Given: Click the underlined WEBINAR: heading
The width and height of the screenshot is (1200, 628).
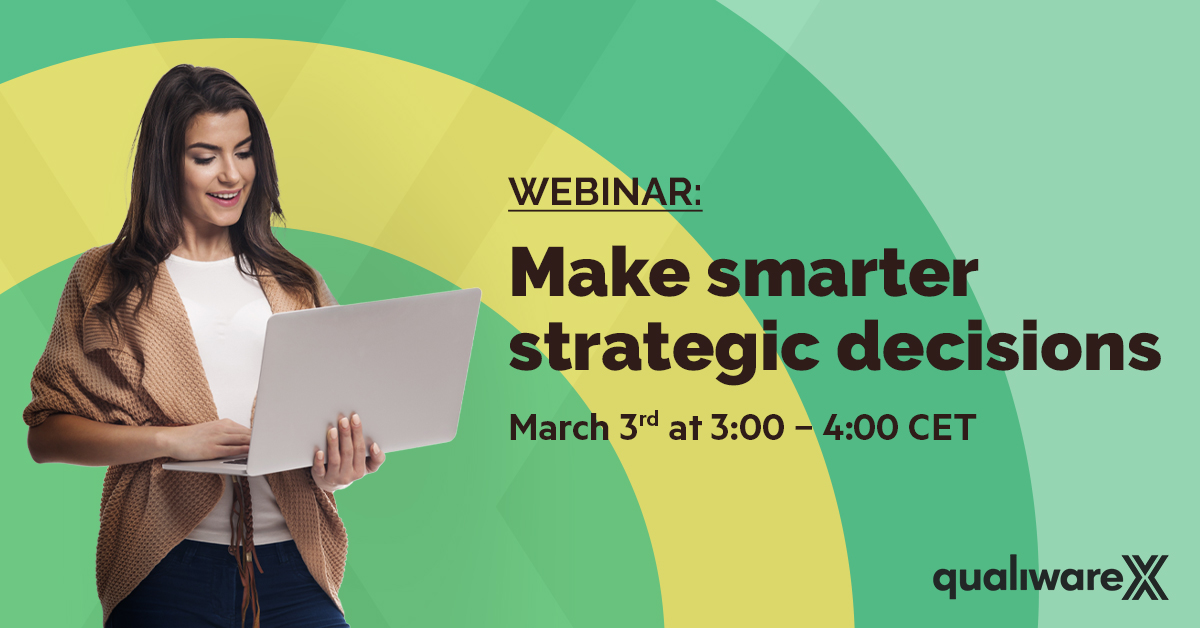Looking at the screenshot, I should [606, 192].
